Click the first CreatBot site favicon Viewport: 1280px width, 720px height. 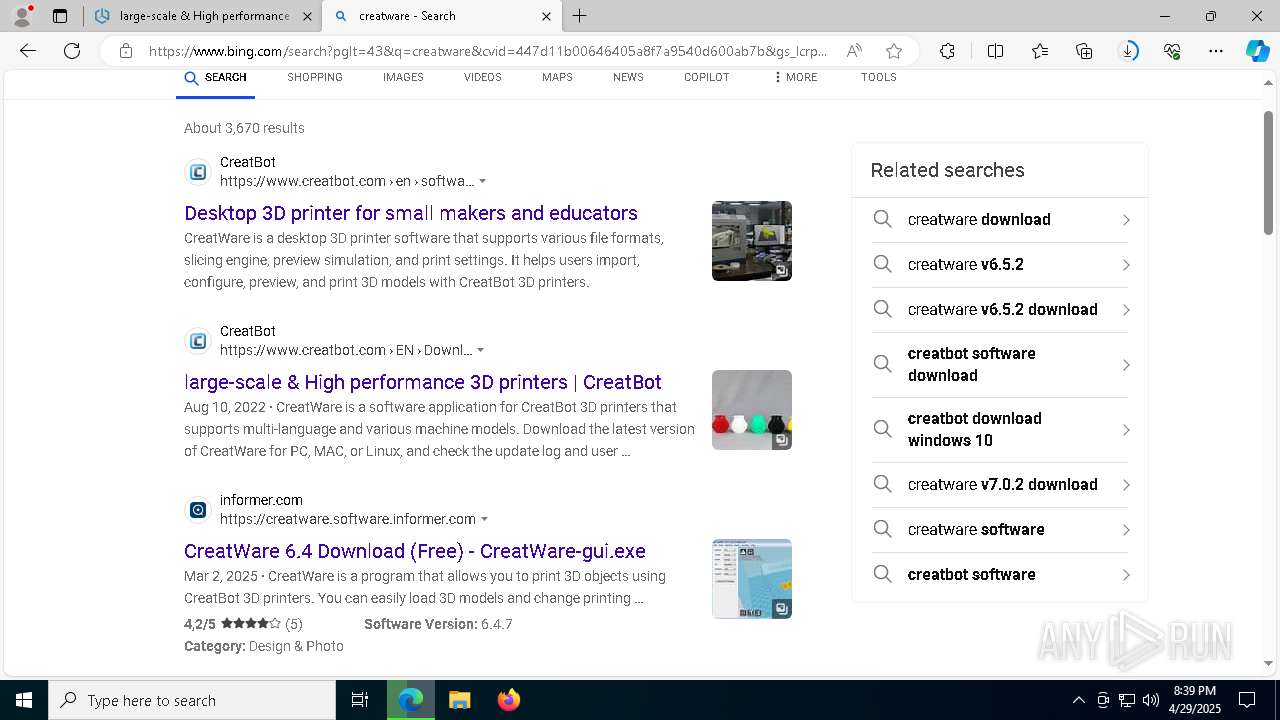(x=198, y=172)
